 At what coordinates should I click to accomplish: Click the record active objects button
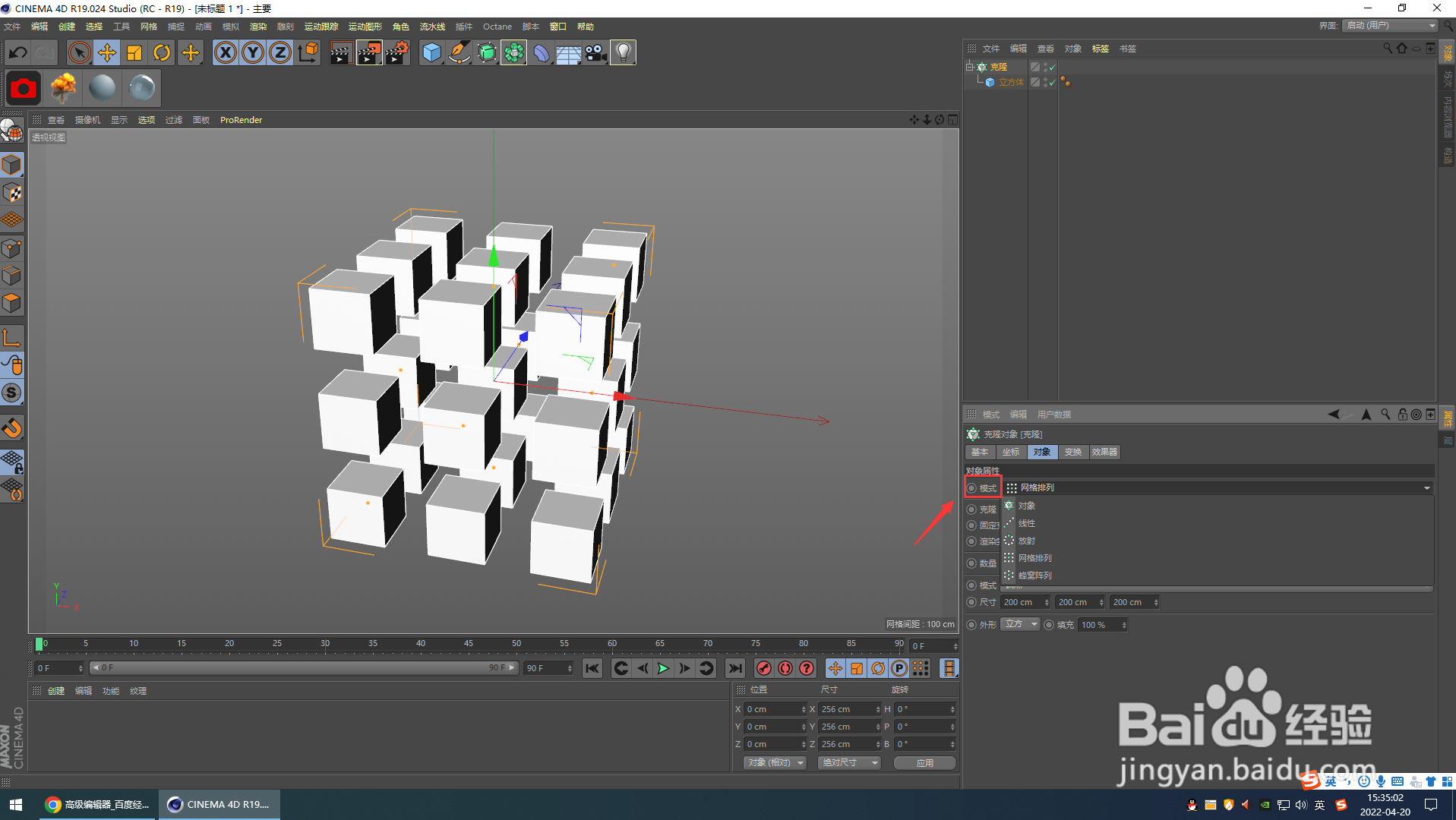(764, 668)
